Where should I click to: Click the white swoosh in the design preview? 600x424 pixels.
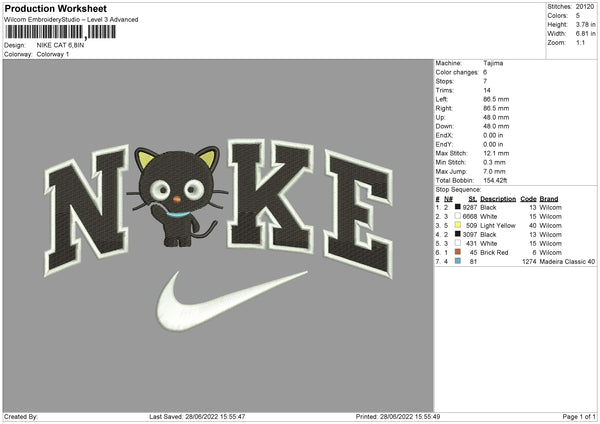point(232,301)
